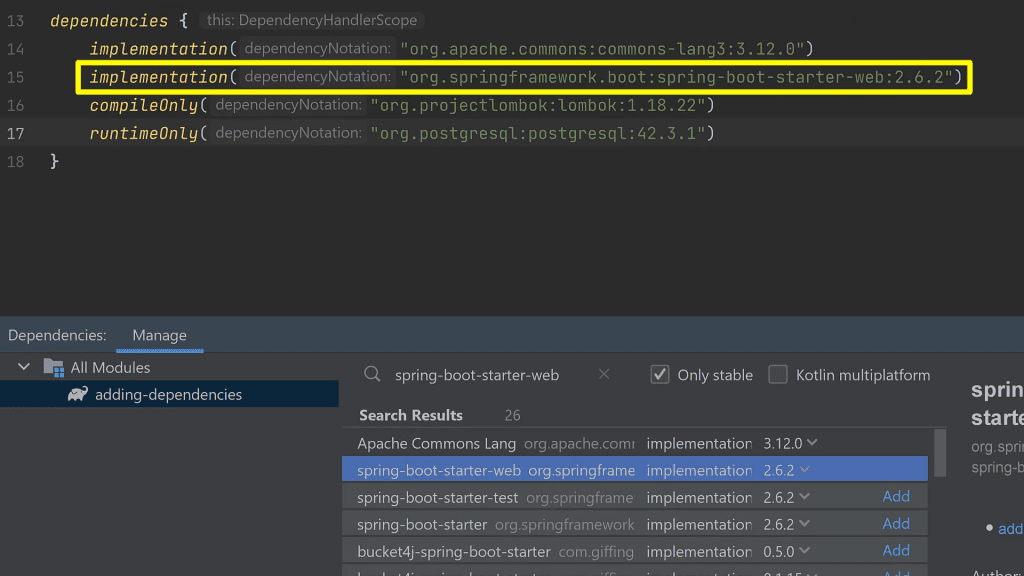The height and width of the screenshot is (576, 1024).
Task: Clear the dependency search field
Action: [604, 374]
